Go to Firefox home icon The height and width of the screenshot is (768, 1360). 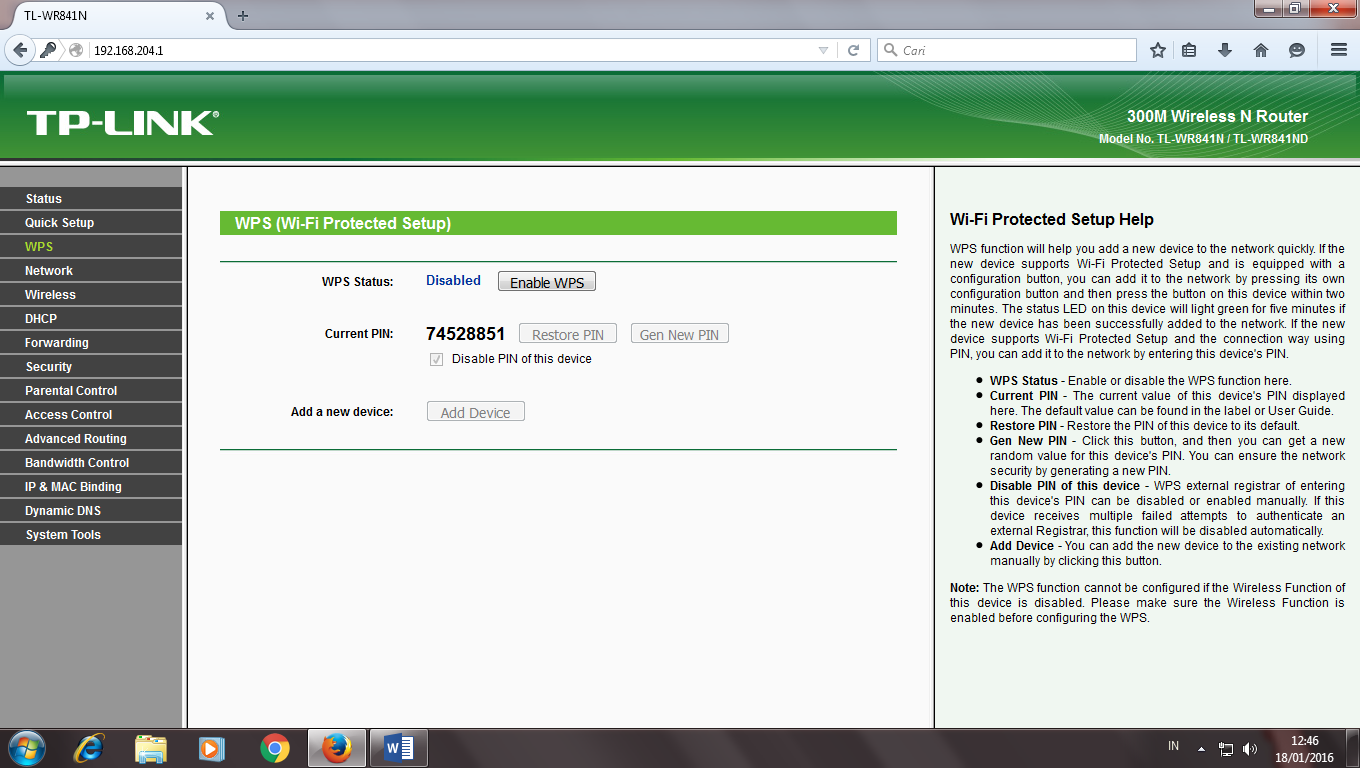pos(1261,50)
